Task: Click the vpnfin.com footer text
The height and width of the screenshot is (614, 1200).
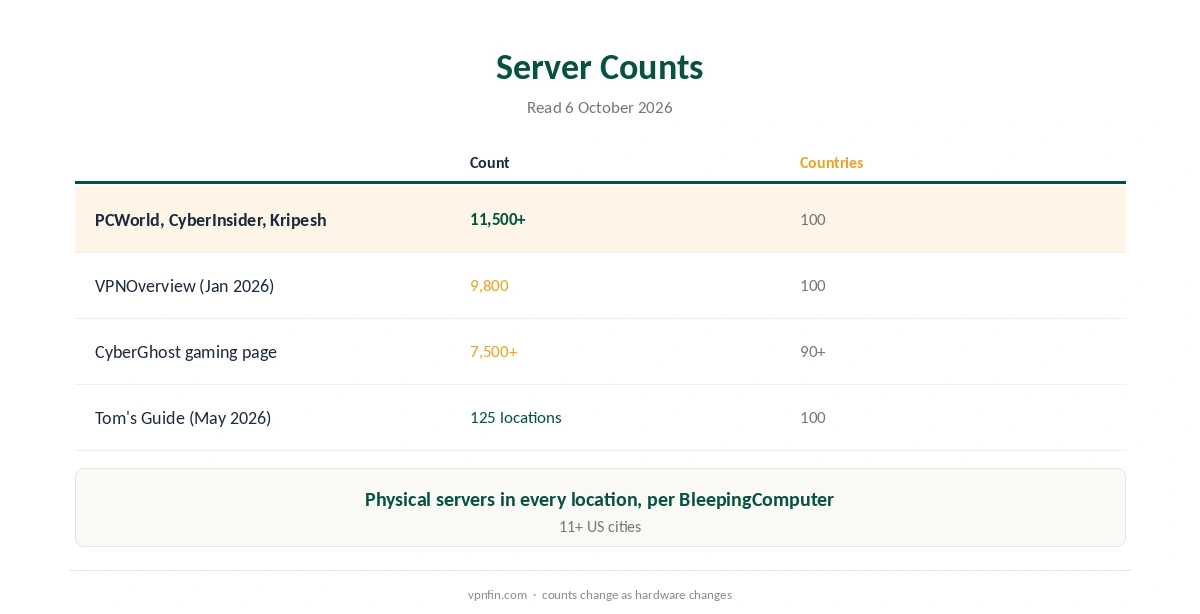Action: coord(497,595)
